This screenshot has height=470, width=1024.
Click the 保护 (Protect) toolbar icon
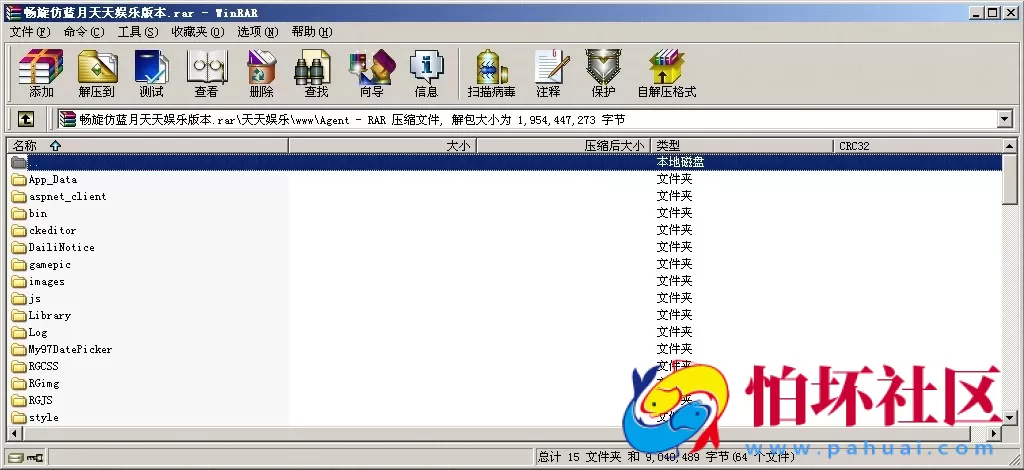point(603,67)
